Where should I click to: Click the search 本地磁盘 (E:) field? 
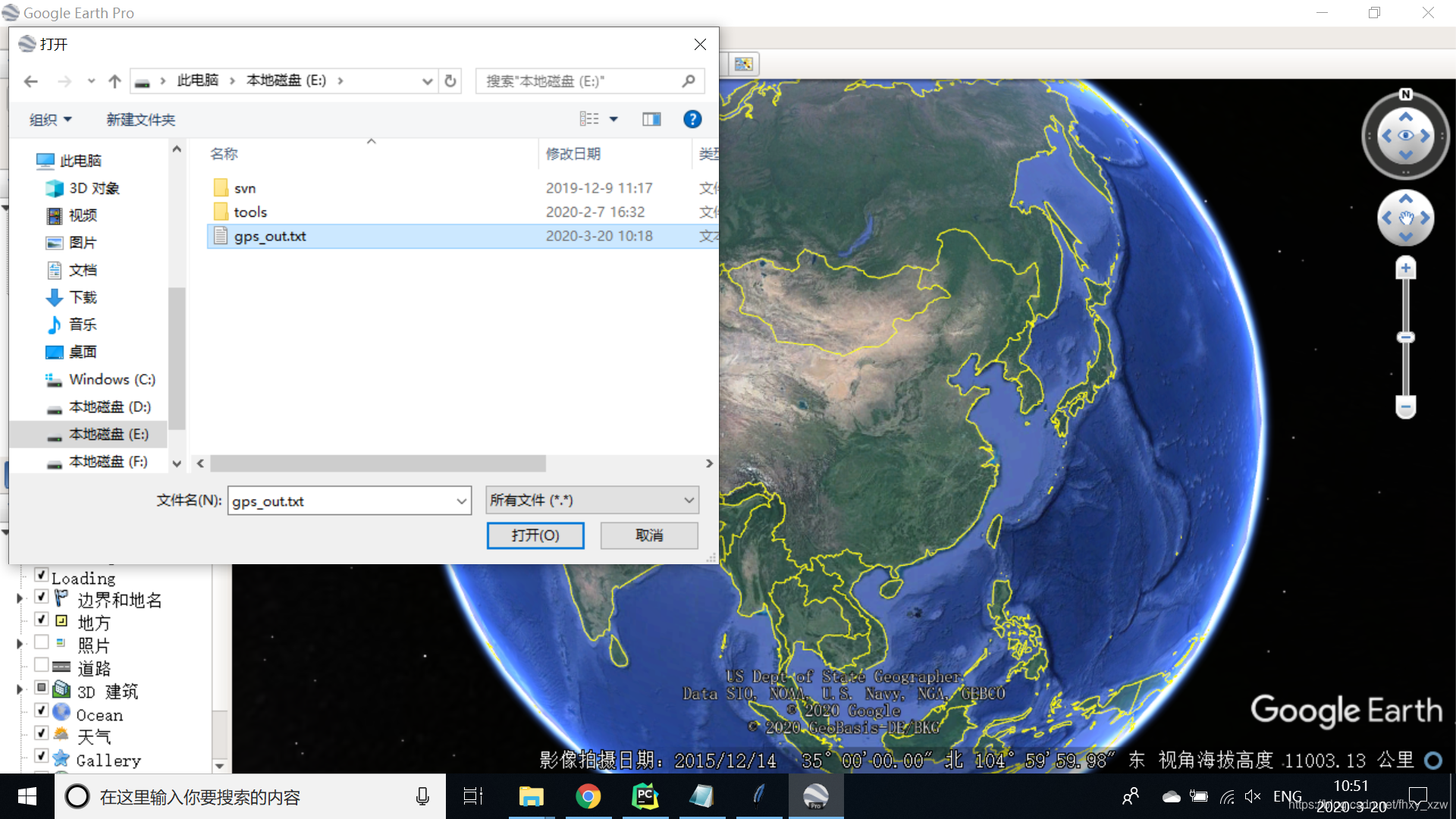pos(590,81)
